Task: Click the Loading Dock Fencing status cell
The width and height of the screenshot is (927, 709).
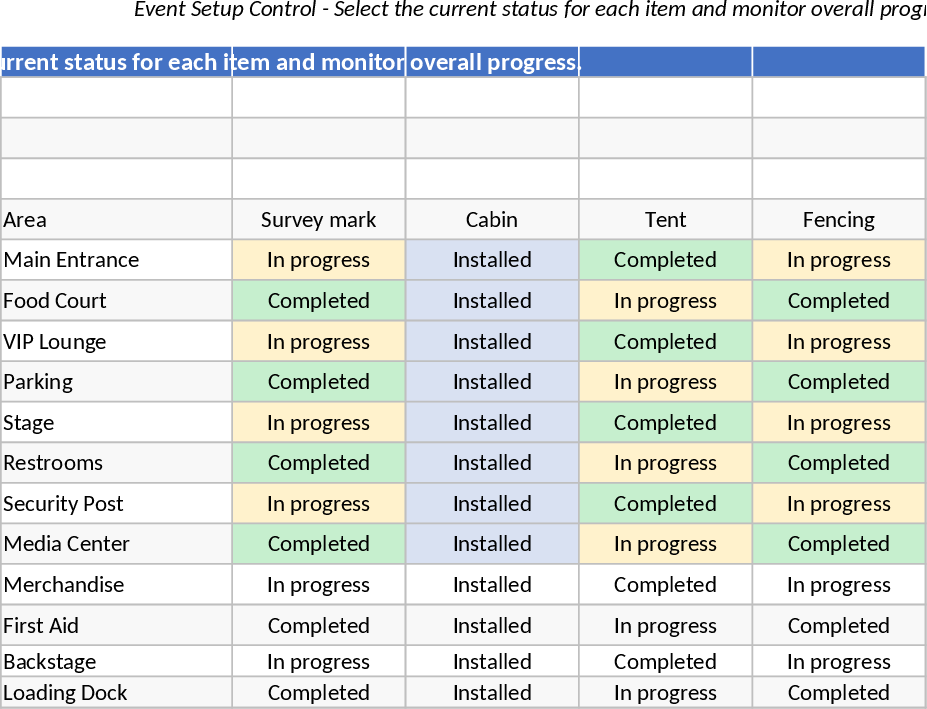Action: point(838,693)
